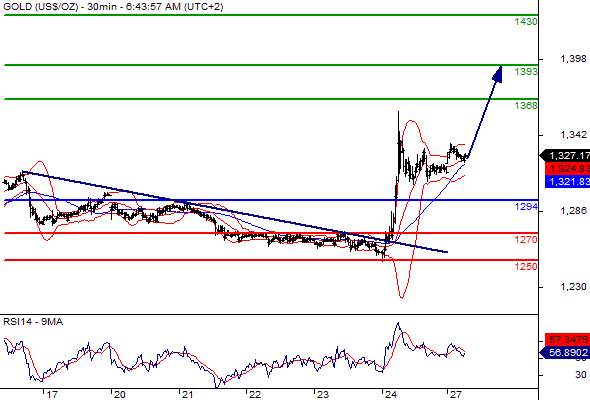Click the date axis label 22

tap(255, 395)
